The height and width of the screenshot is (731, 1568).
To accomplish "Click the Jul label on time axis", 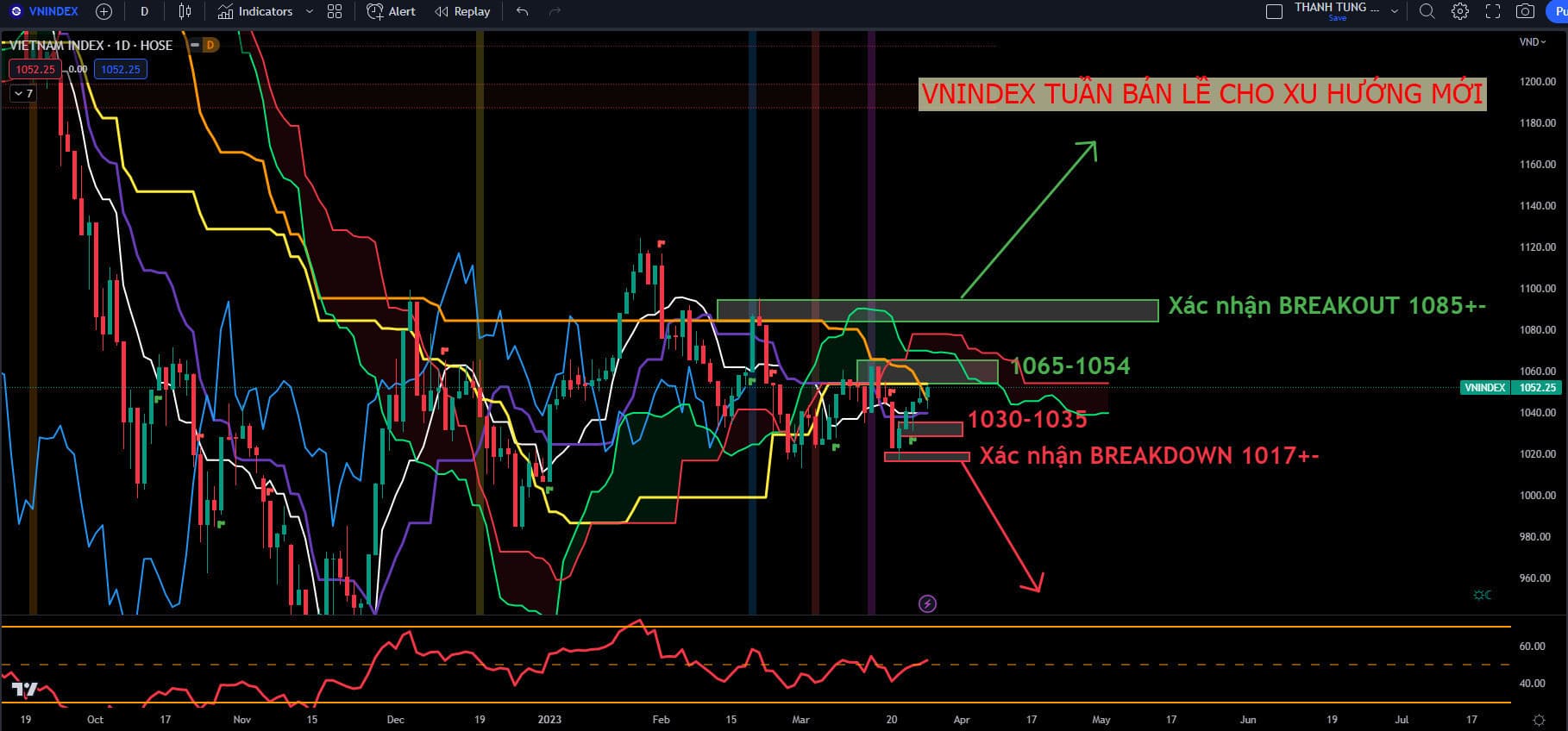I will pos(1402,720).
